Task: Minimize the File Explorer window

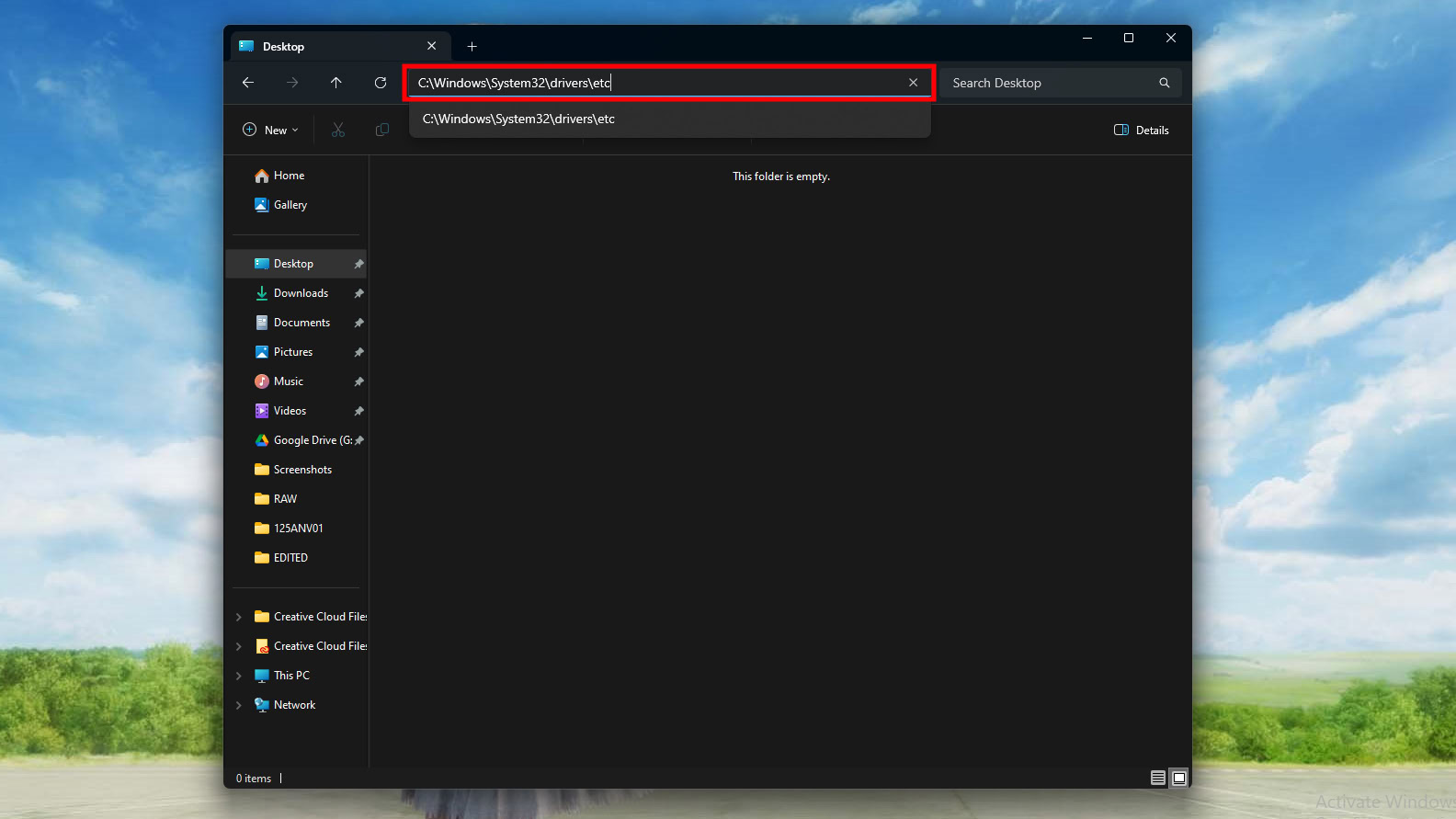Action: tap(1087, 38)
